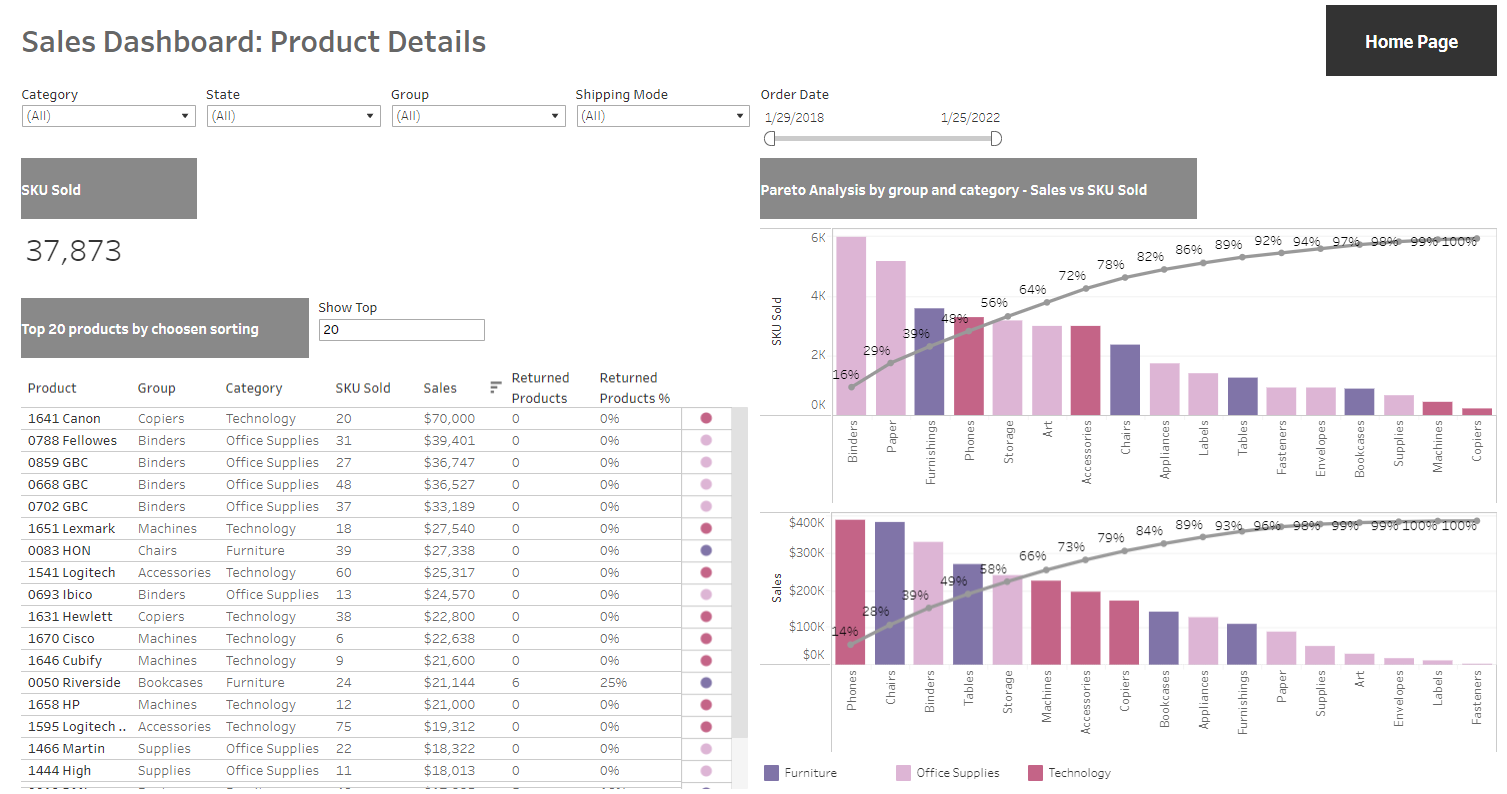
Task: Highlight Office Supplies in the legend
Action: [x=903, y=773]
